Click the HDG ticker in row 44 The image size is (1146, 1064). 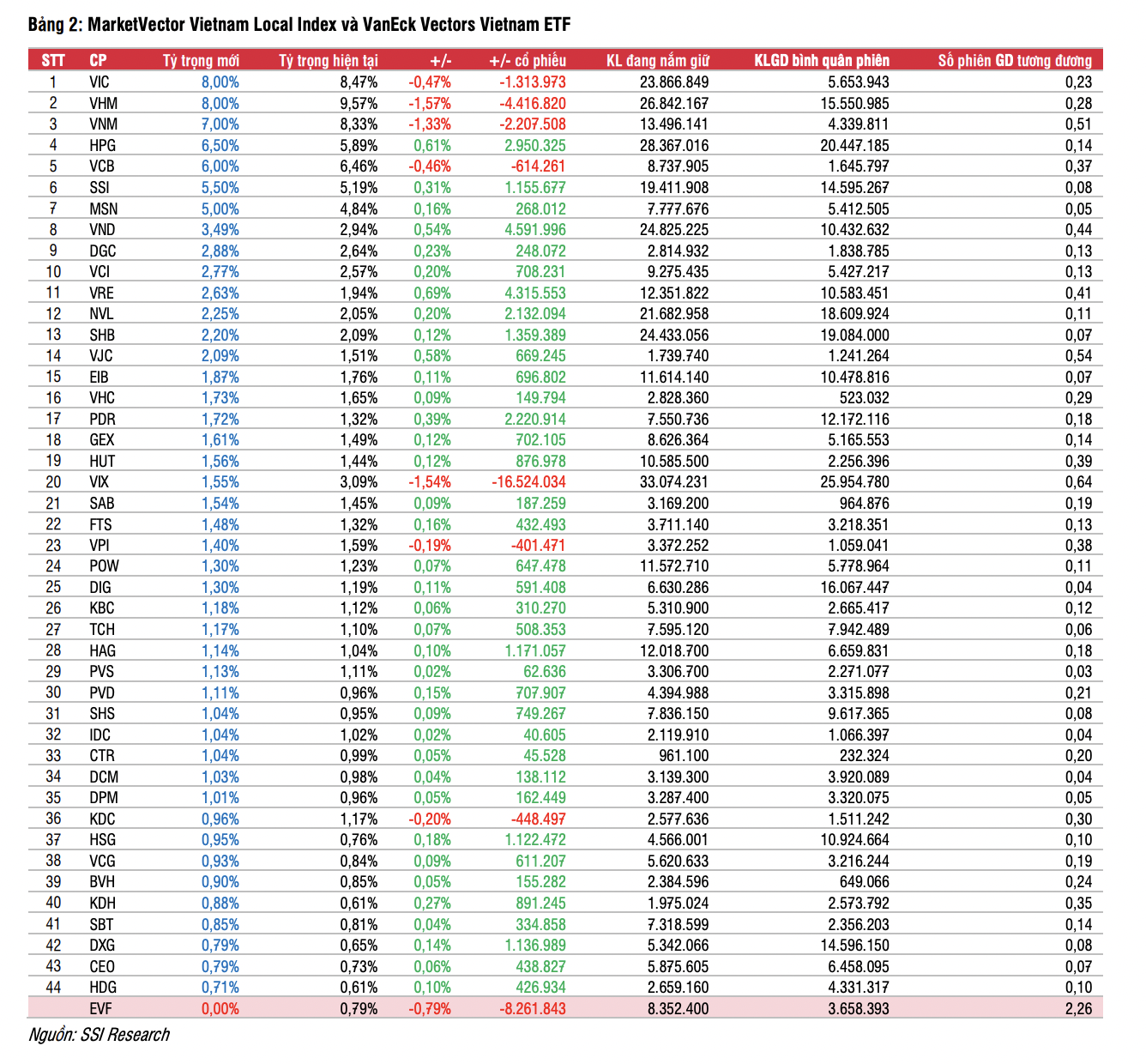pyautogui.click(x=102, y=988)
